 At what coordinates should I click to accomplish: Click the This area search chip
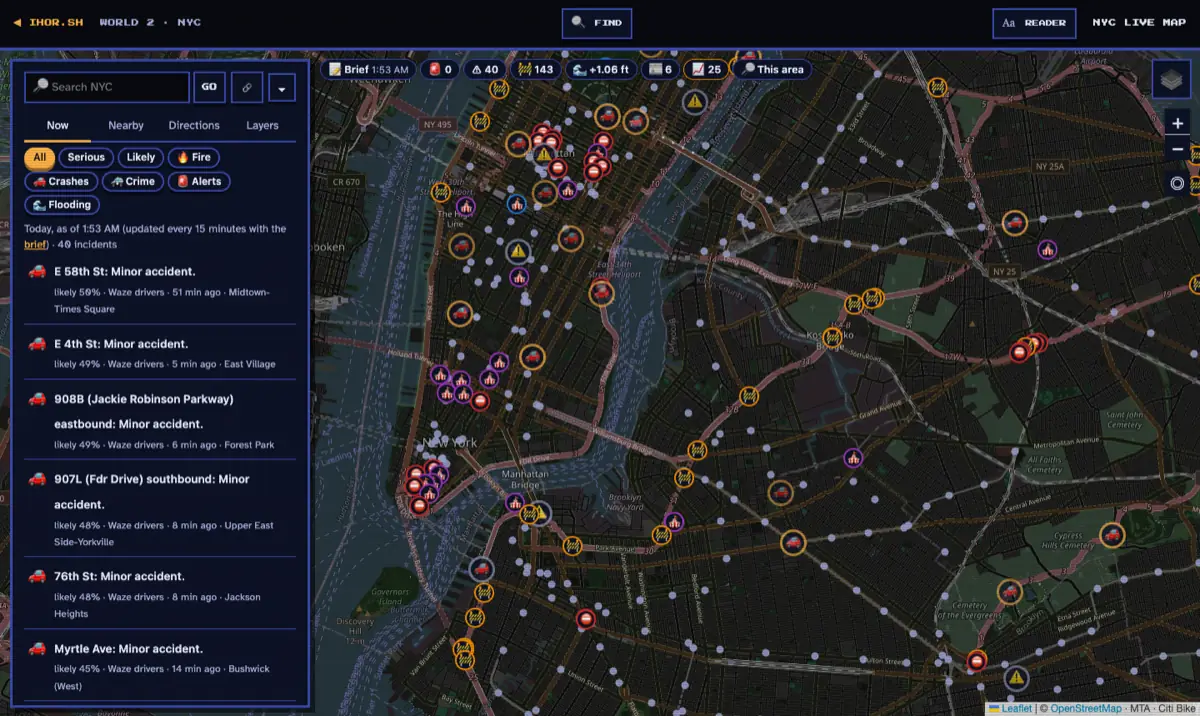coord(772,69)
